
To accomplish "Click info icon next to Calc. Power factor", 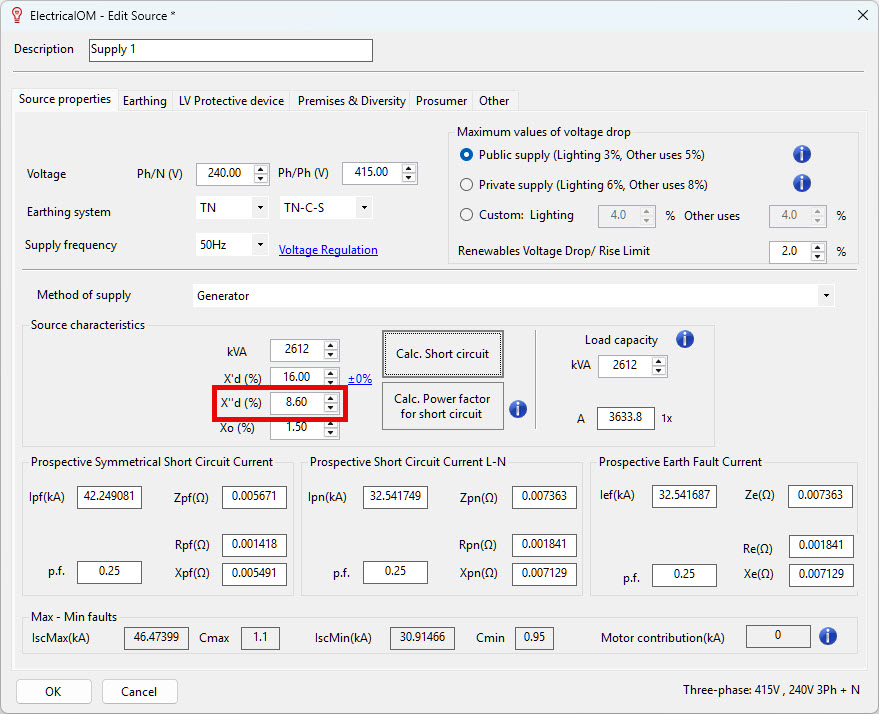I will [x=518, y=409].
